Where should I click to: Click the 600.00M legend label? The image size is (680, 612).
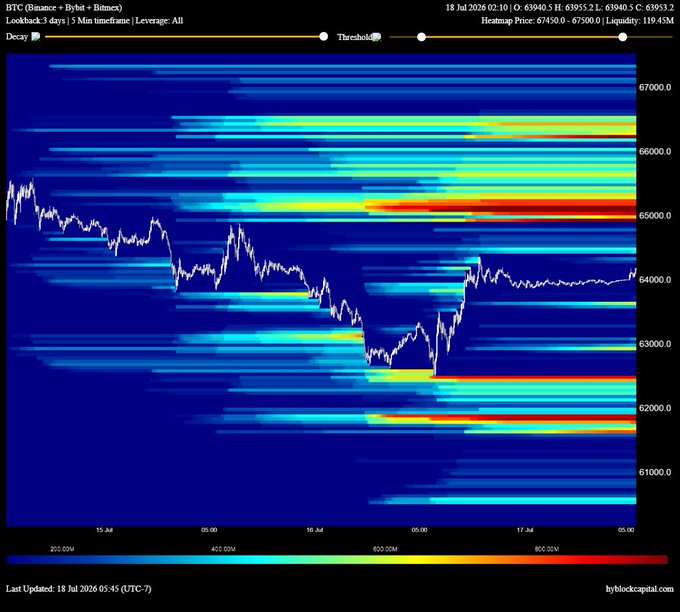[385, 549]
